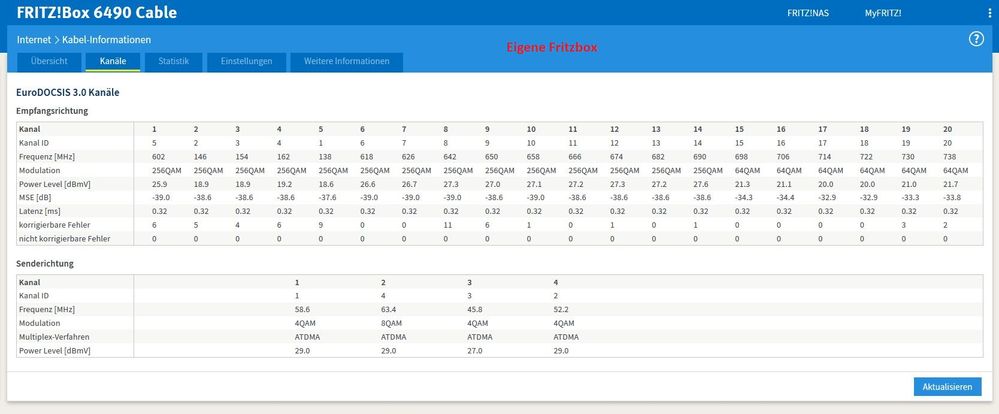This screenshot has width=999, height=414.
Task: Click the MSE [dB] row label
Action: coord(34,198)
